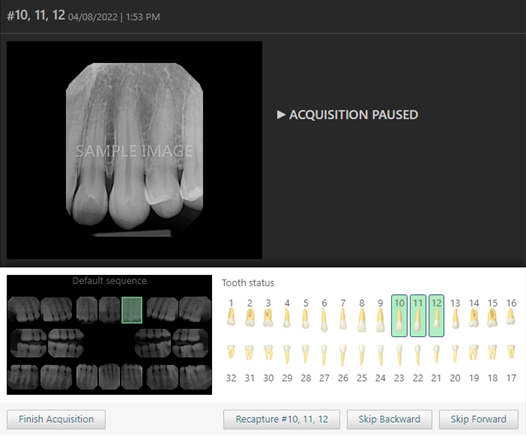Screen dimensions: 526x436
Task: Select tooth 10 icon in Tooth status
Action: [399, 316]
